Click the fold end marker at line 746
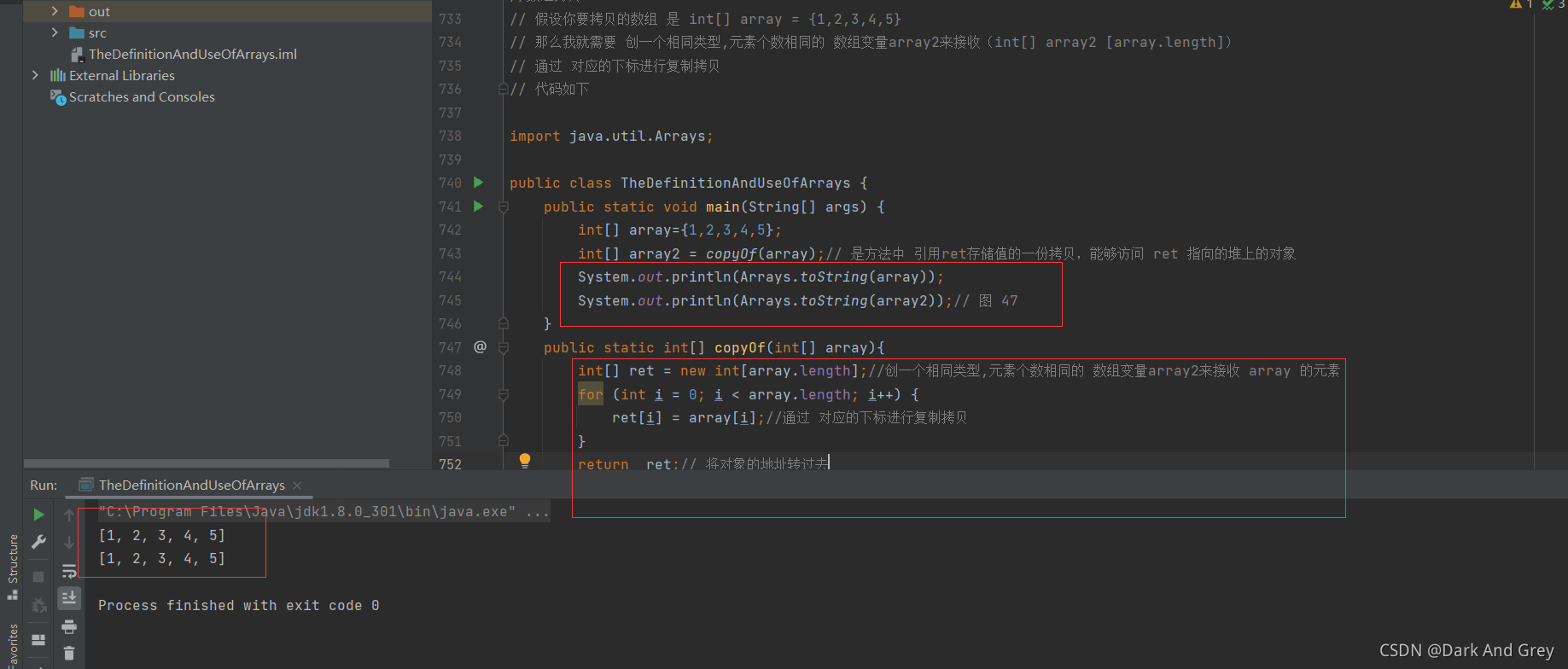Viewport: 1568px width, 669px height. (x=504, y=323)
